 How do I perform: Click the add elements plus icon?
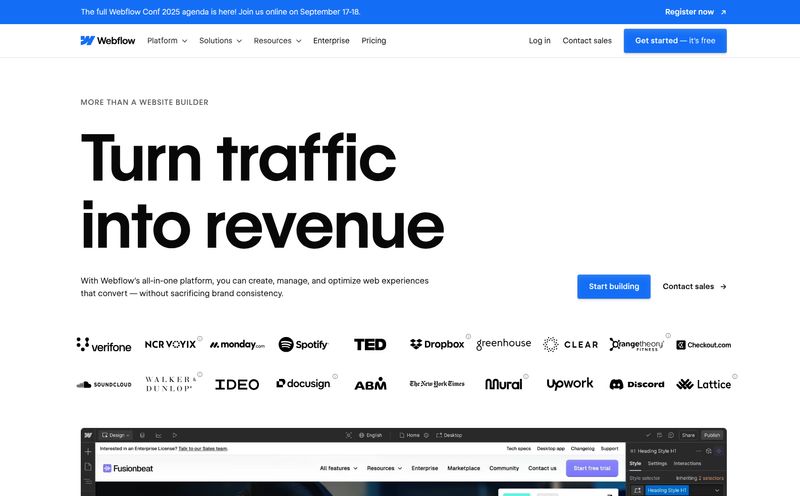point(88,452)
